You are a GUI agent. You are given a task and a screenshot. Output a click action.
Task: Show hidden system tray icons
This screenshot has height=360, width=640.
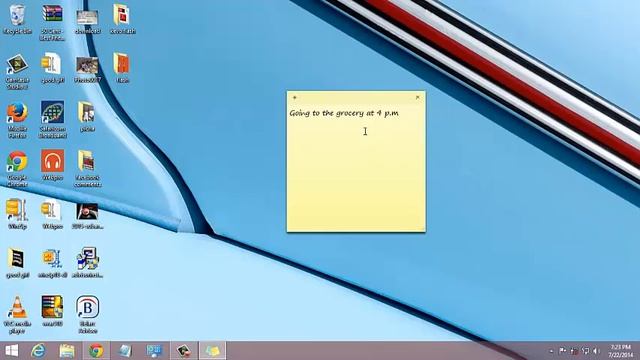(x=552, y=351)
